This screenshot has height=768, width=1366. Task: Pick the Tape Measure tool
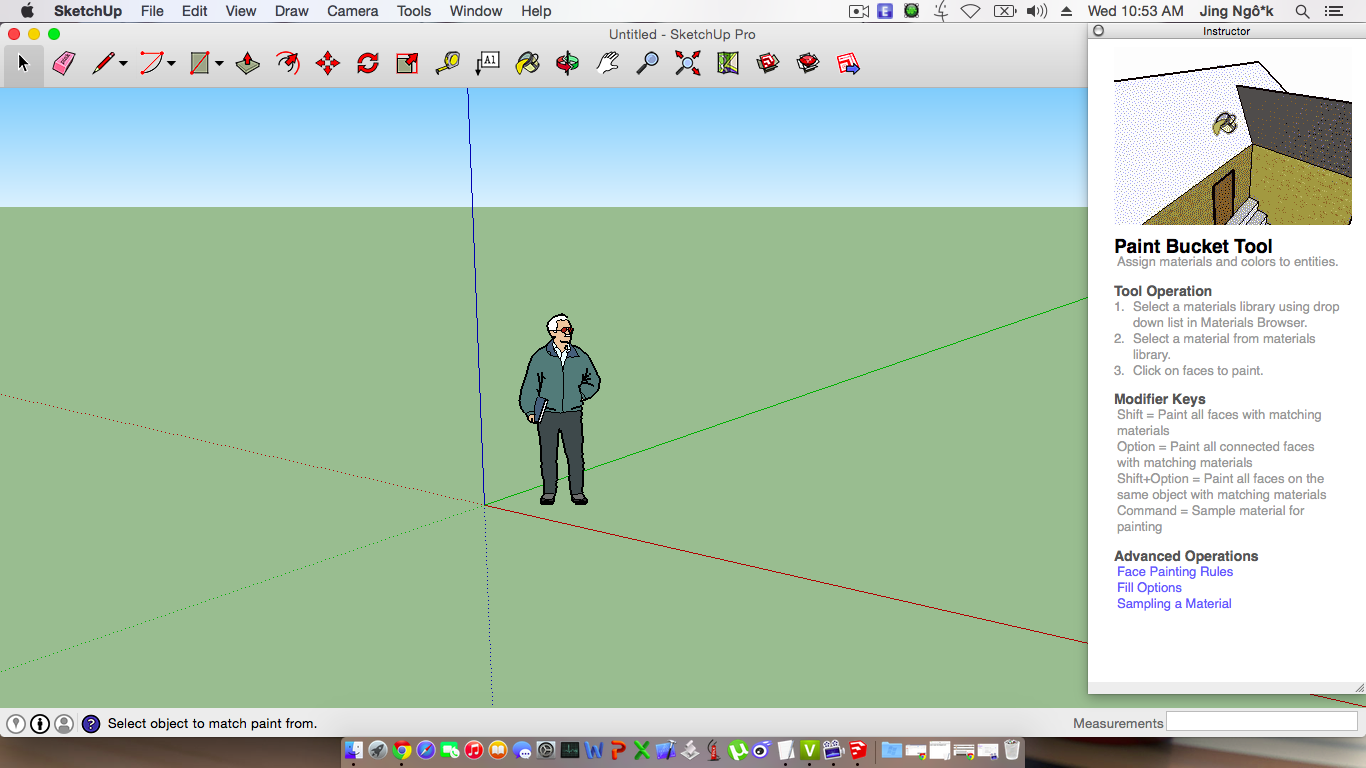pos(448,64)
